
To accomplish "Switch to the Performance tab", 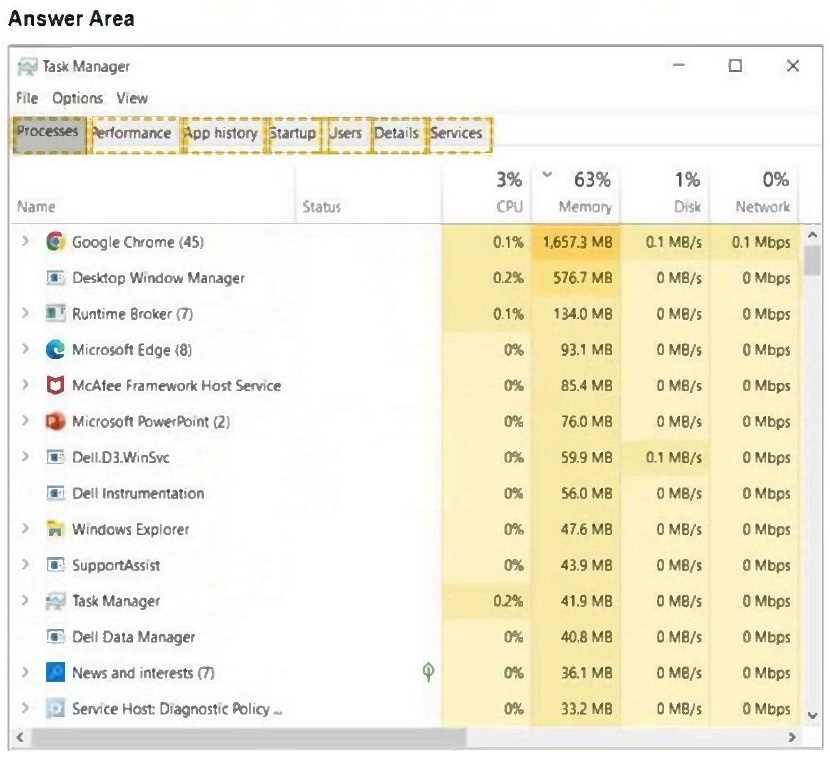I will pyautogui.click(x=131, y=133).
